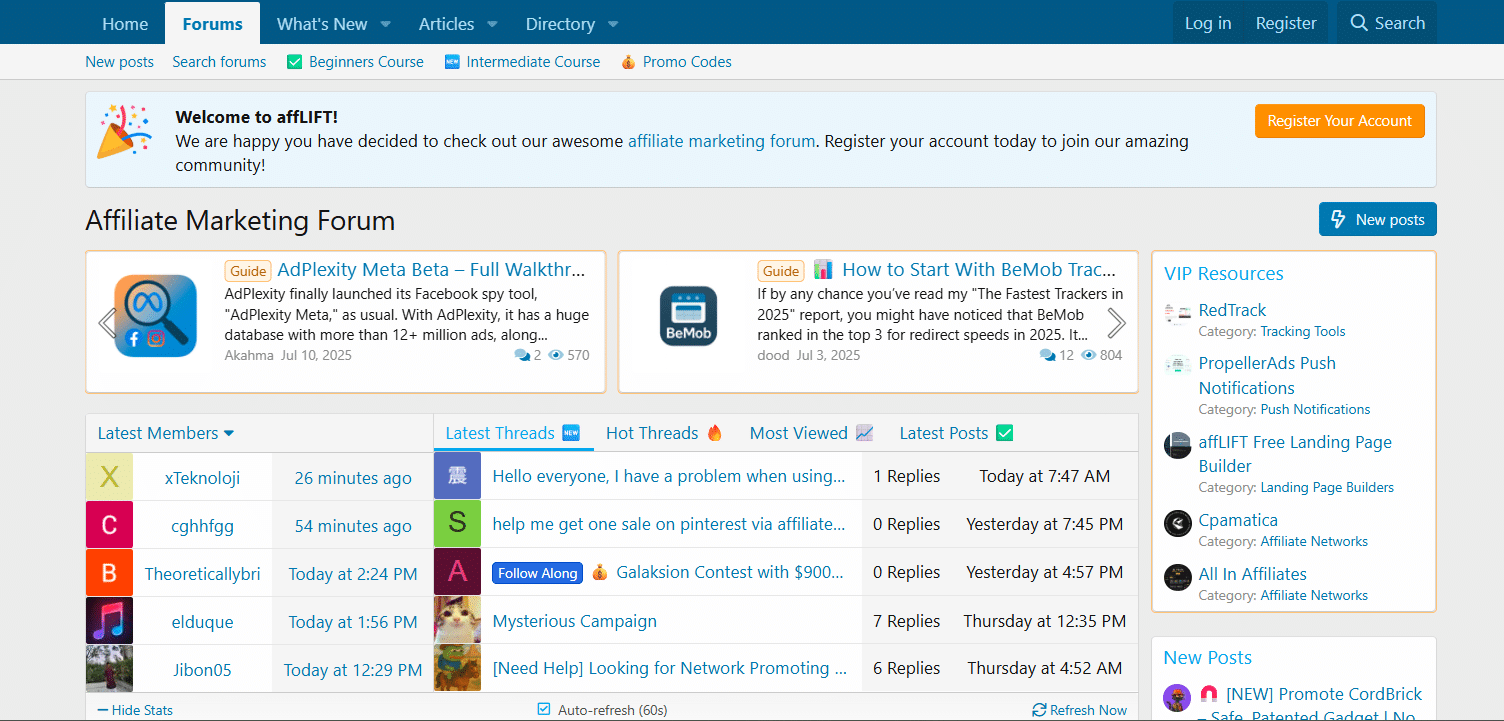This screenshot has height=721, width=1504.
Task: Click the PropellerAds resource icon
Action: coord(1178,366)
